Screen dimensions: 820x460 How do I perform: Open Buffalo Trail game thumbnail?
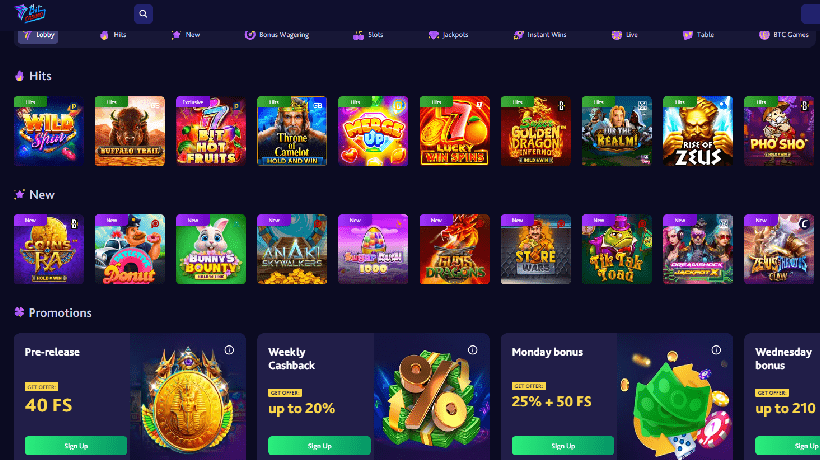click(x=130, y=131)
